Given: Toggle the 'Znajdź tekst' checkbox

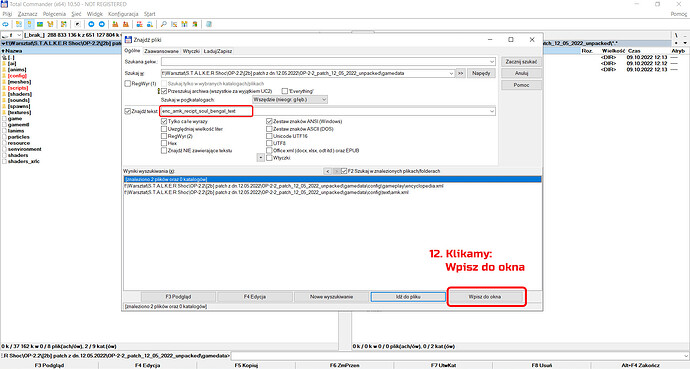Looking at the screenshot, I should (x=128, y=111).
